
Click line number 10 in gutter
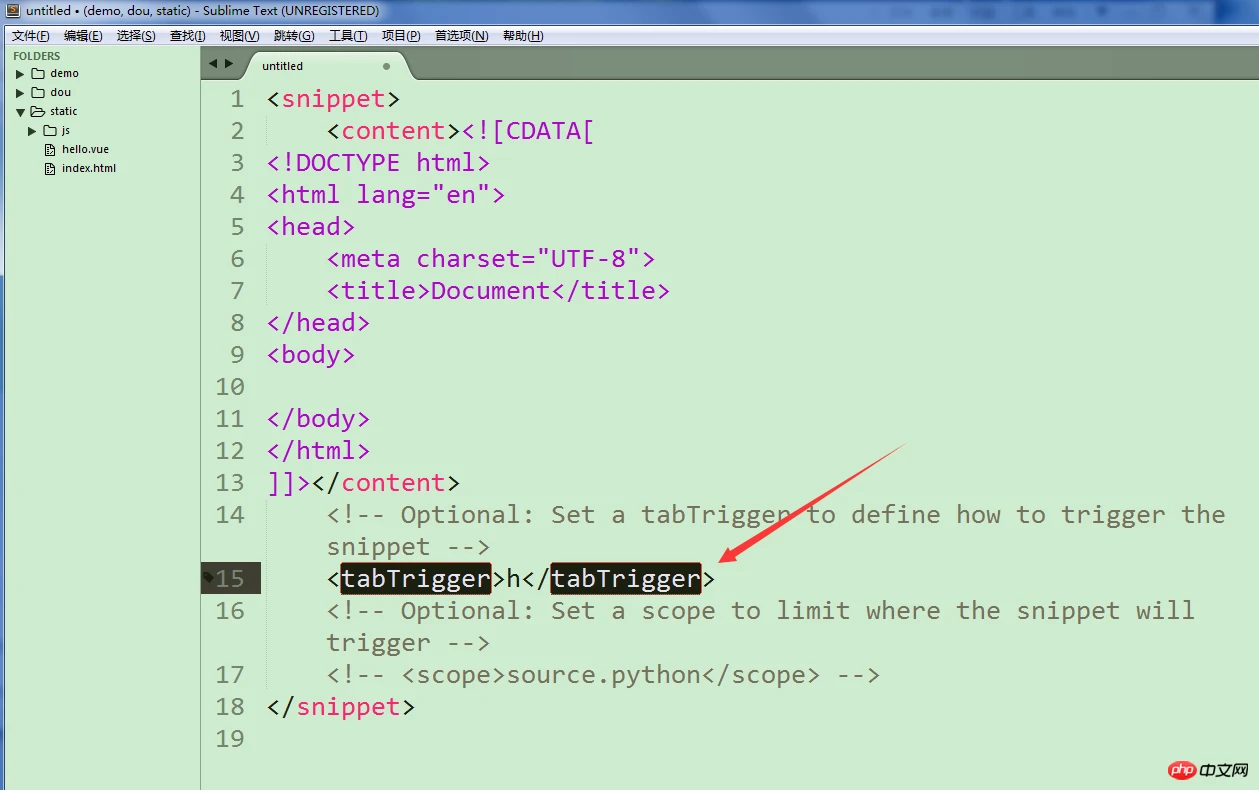(230, 387)
